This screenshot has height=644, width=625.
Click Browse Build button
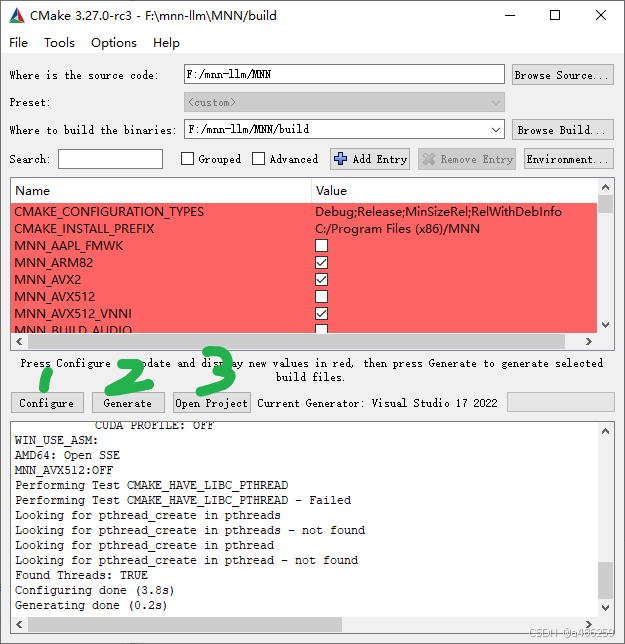pos(563,130)
